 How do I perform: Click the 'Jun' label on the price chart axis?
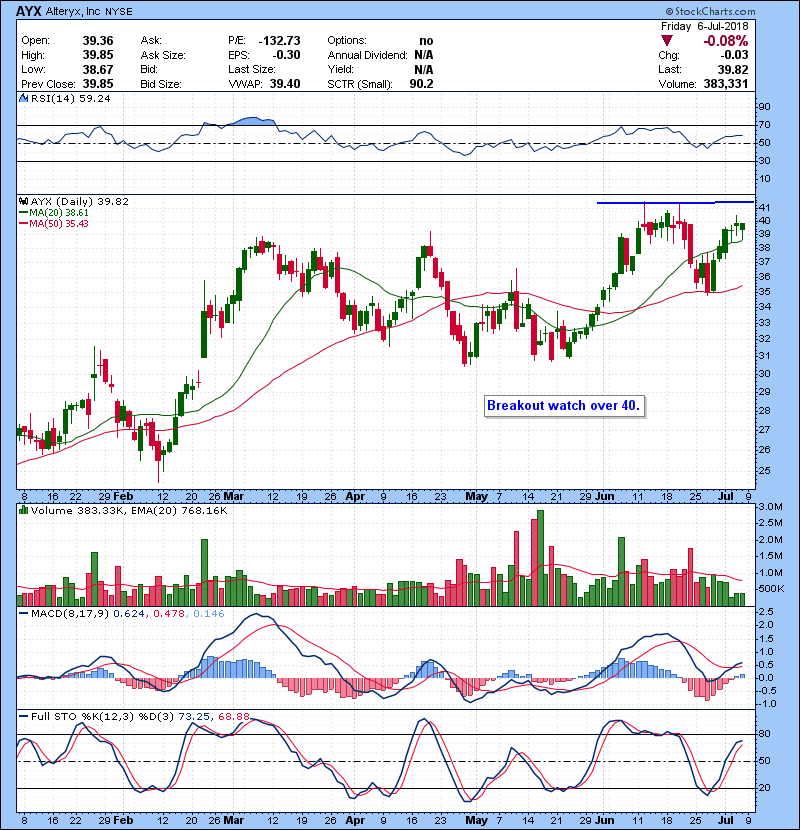(x=605, y=497)
